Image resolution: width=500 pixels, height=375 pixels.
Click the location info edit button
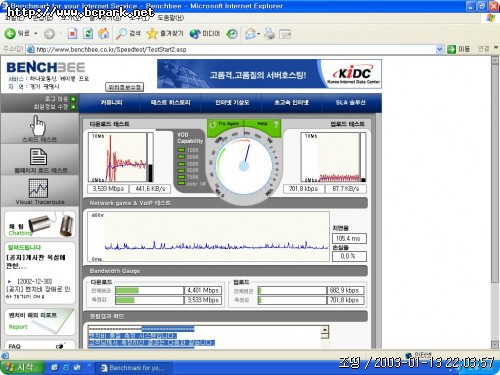click(x=125, y=87)
